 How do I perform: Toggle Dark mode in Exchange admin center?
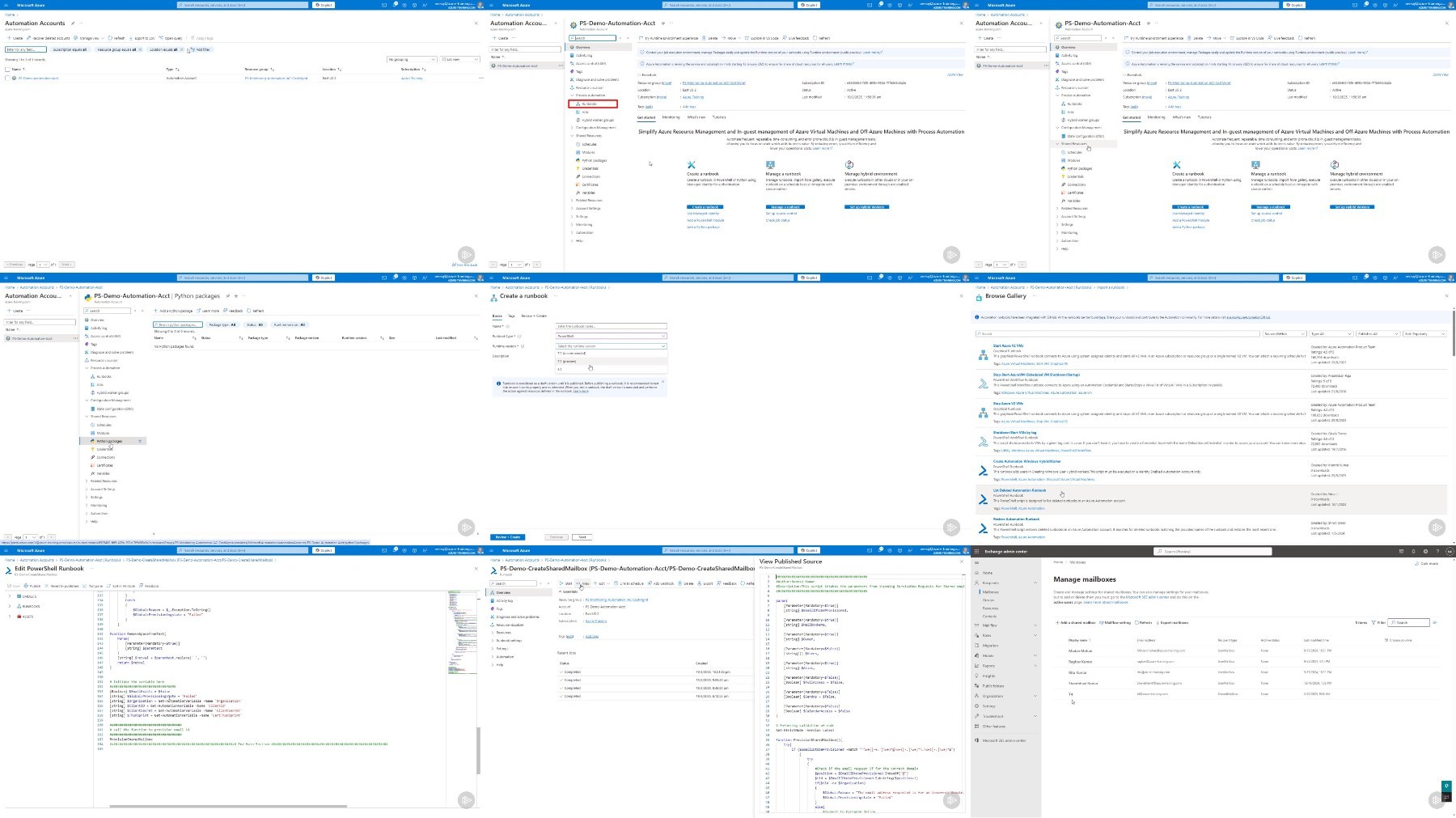pyautogui.click(x=1428, y=564)
